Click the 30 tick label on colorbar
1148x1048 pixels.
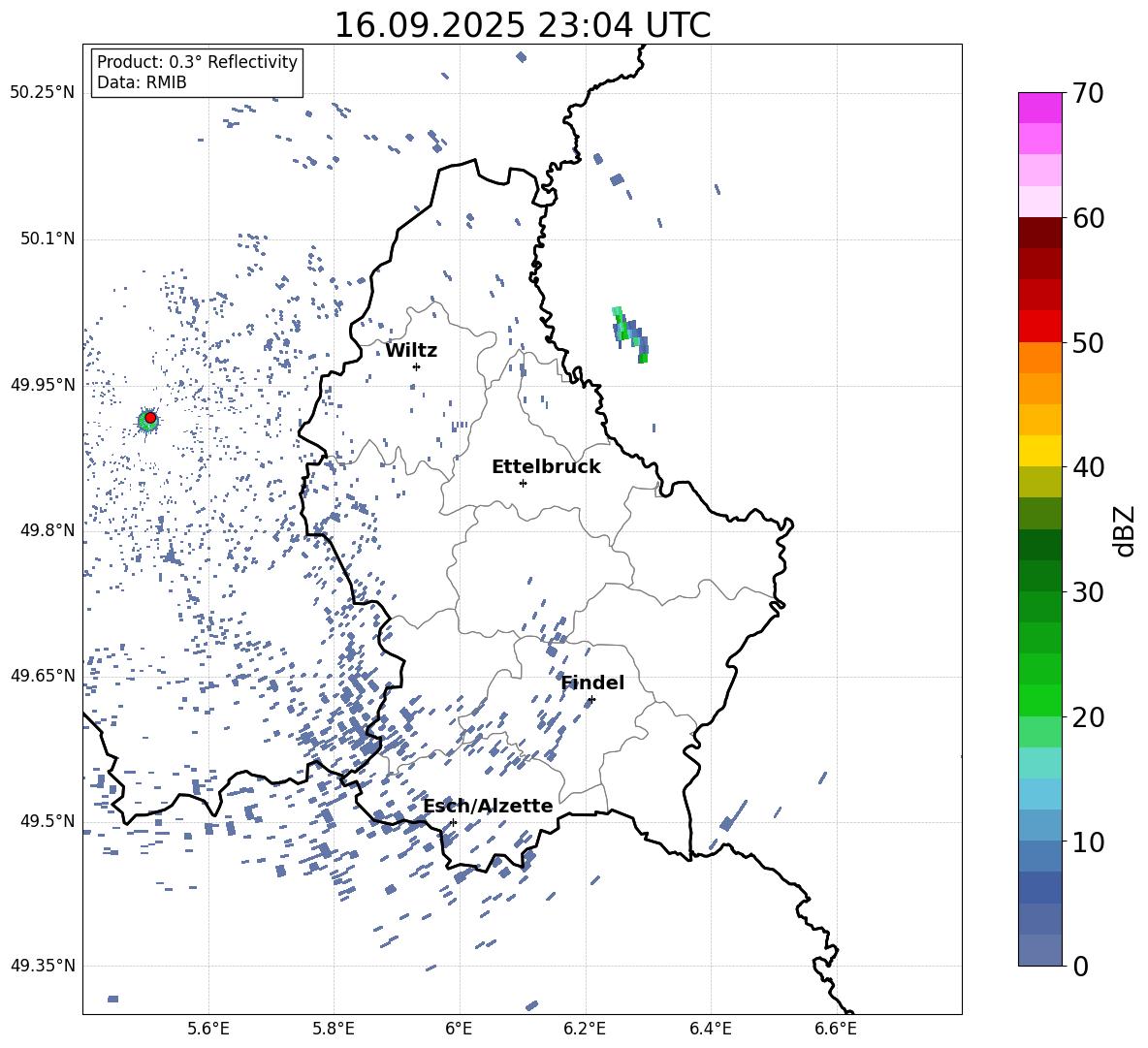pyautogui.click(x=1087, y=592)
